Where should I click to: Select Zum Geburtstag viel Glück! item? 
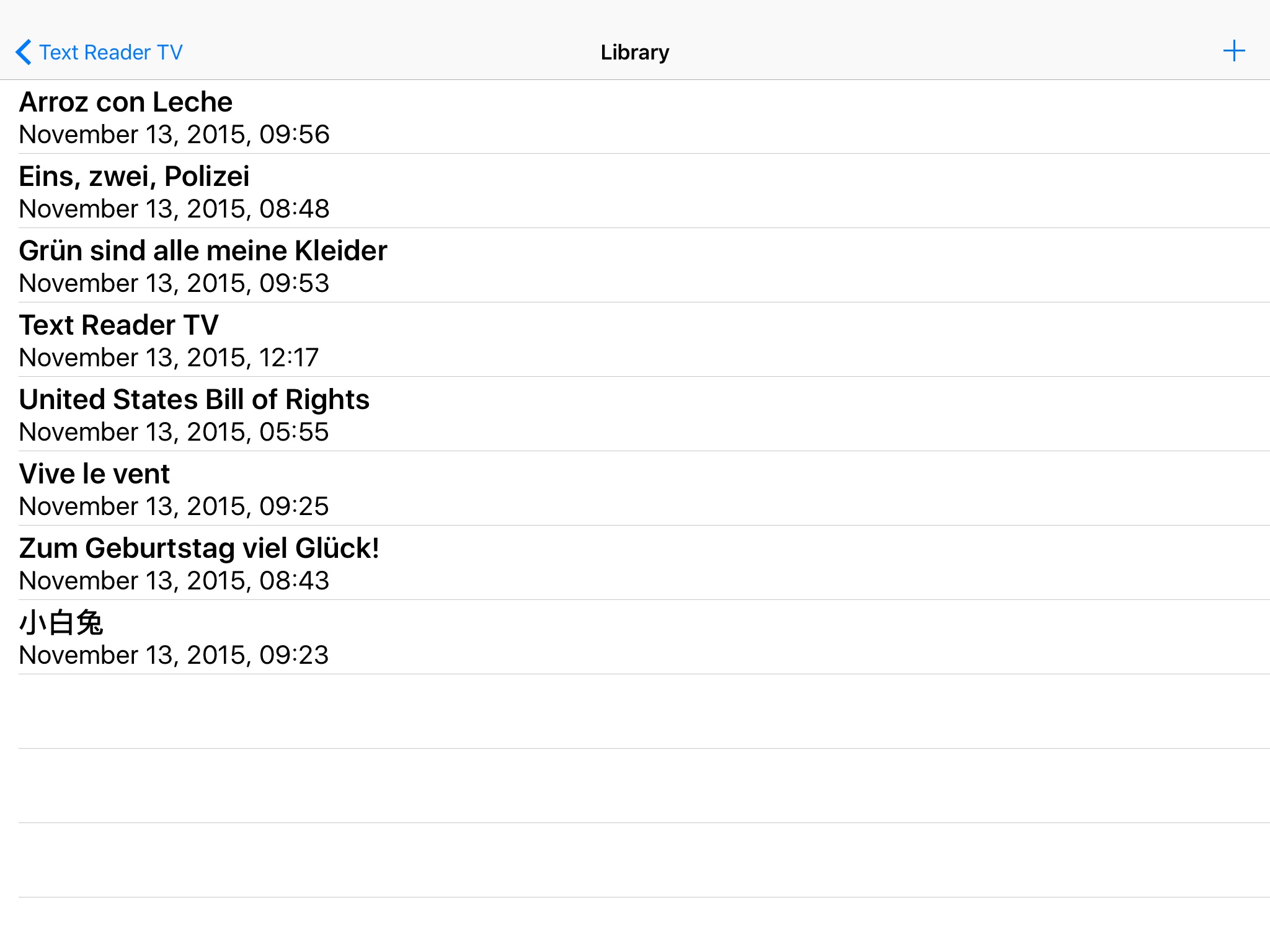199,549
